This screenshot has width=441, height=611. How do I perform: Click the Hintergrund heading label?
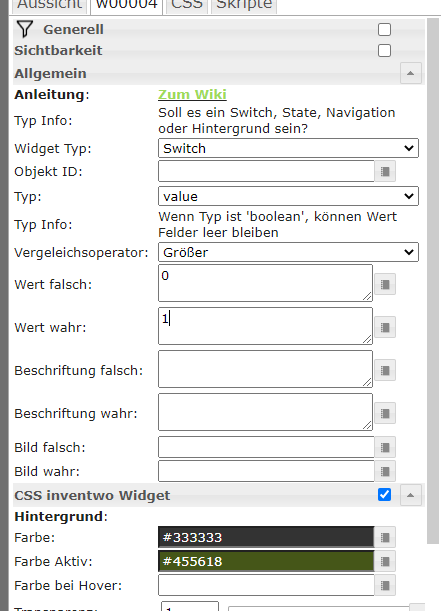click(x=61, y=516)
